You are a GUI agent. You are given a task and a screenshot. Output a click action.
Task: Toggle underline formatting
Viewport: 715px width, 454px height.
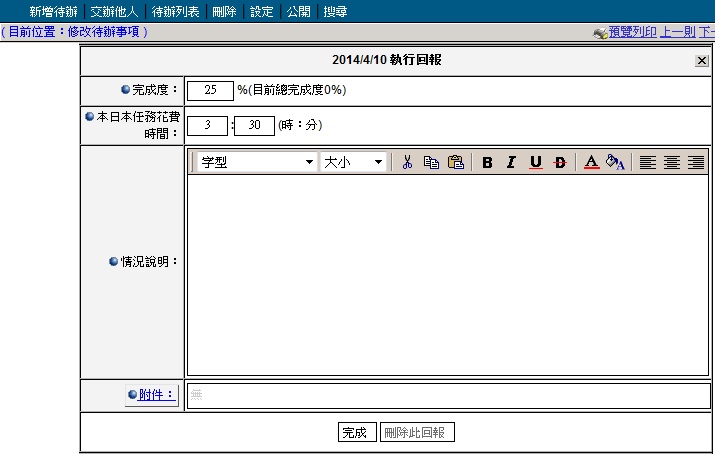click(x=535, y=162)
